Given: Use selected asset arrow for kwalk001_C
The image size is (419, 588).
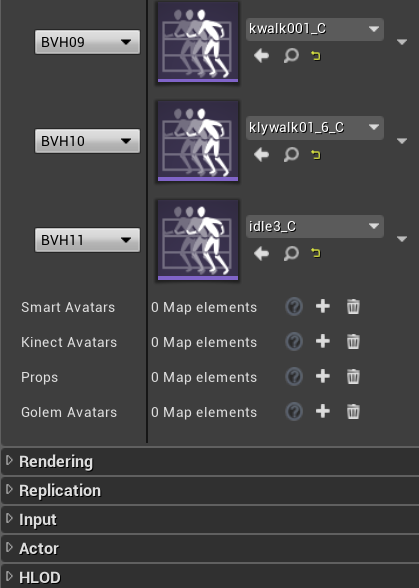Looking at the screenshot, I should [x=261, y=56].
